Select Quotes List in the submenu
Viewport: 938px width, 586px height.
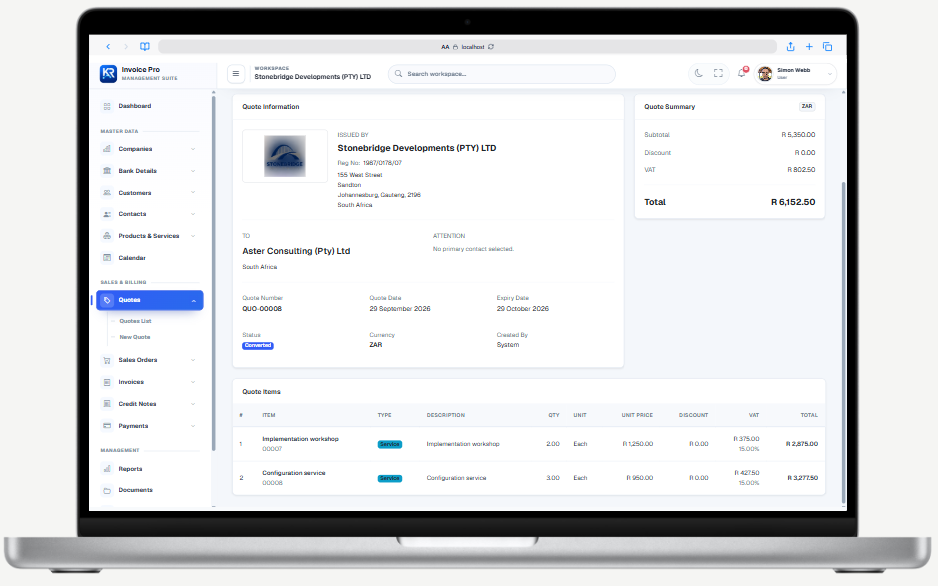pyautogui.click(x=135, y=321)
